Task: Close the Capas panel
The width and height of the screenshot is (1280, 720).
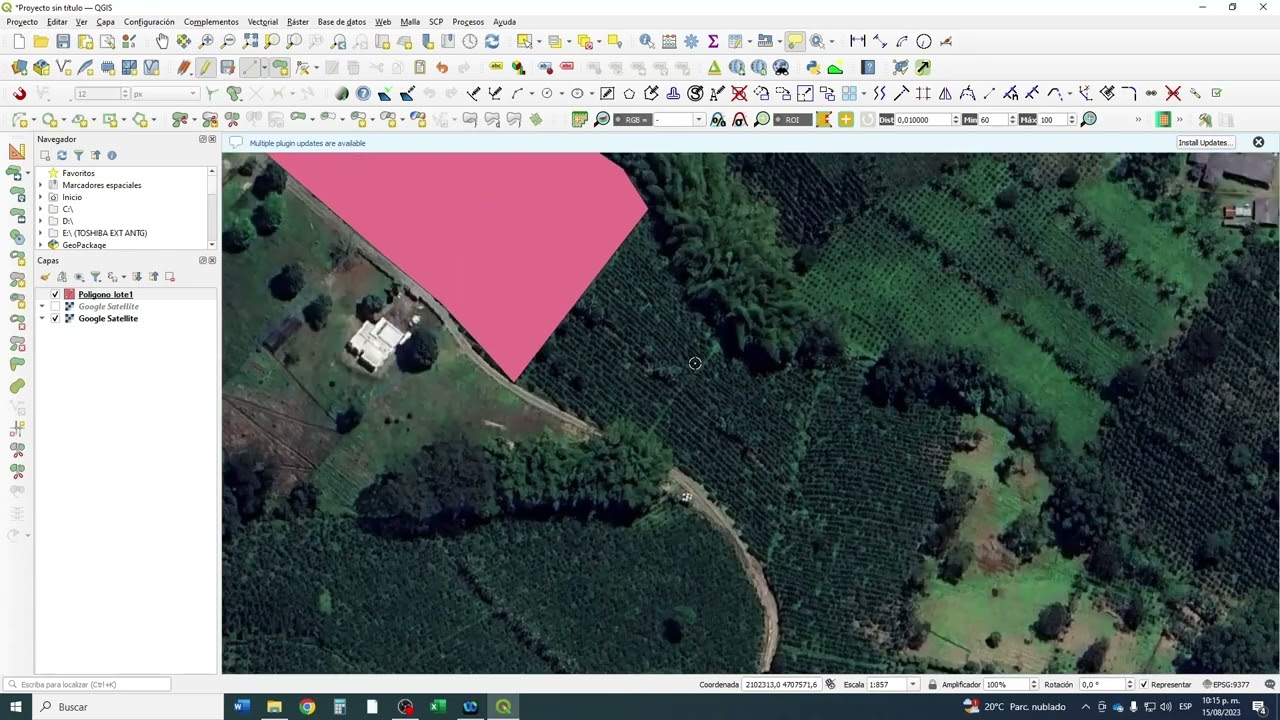Action: tap(212, 260)
